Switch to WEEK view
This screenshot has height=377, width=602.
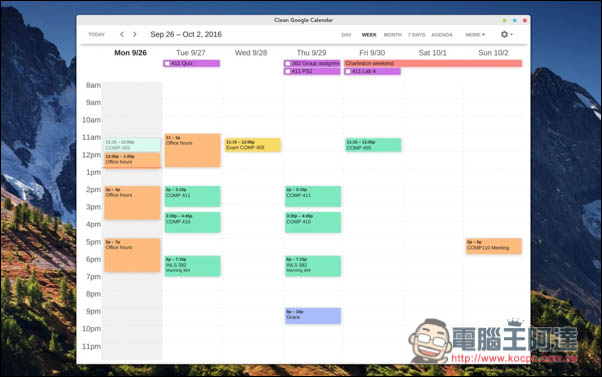tap(369, 35)
